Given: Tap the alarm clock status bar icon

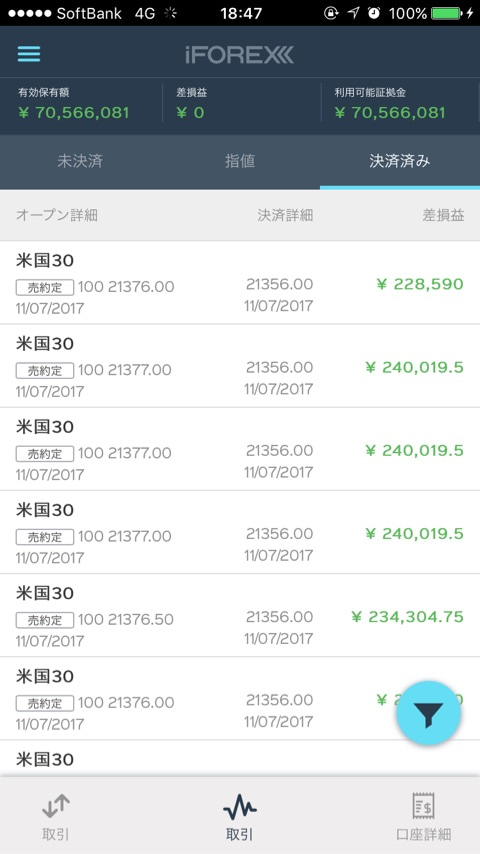Looking at the screenshot, I should tap(374, 13).
